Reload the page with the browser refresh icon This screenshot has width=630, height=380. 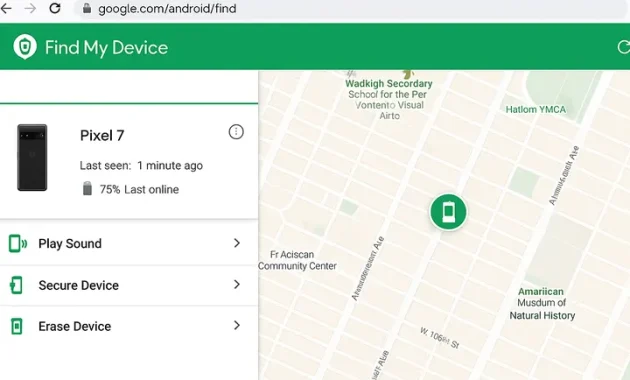tap(55, 8)
